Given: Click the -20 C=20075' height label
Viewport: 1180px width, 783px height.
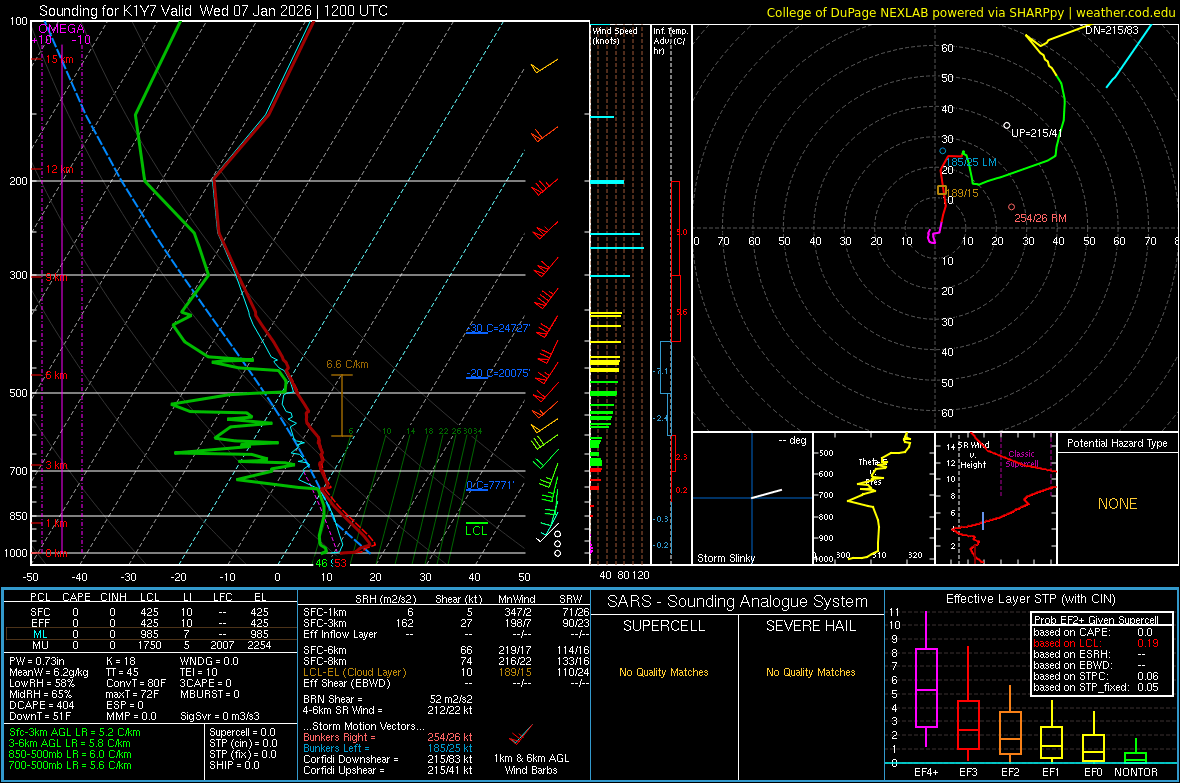Looking at the screenshot, I should tap(499, 373).
